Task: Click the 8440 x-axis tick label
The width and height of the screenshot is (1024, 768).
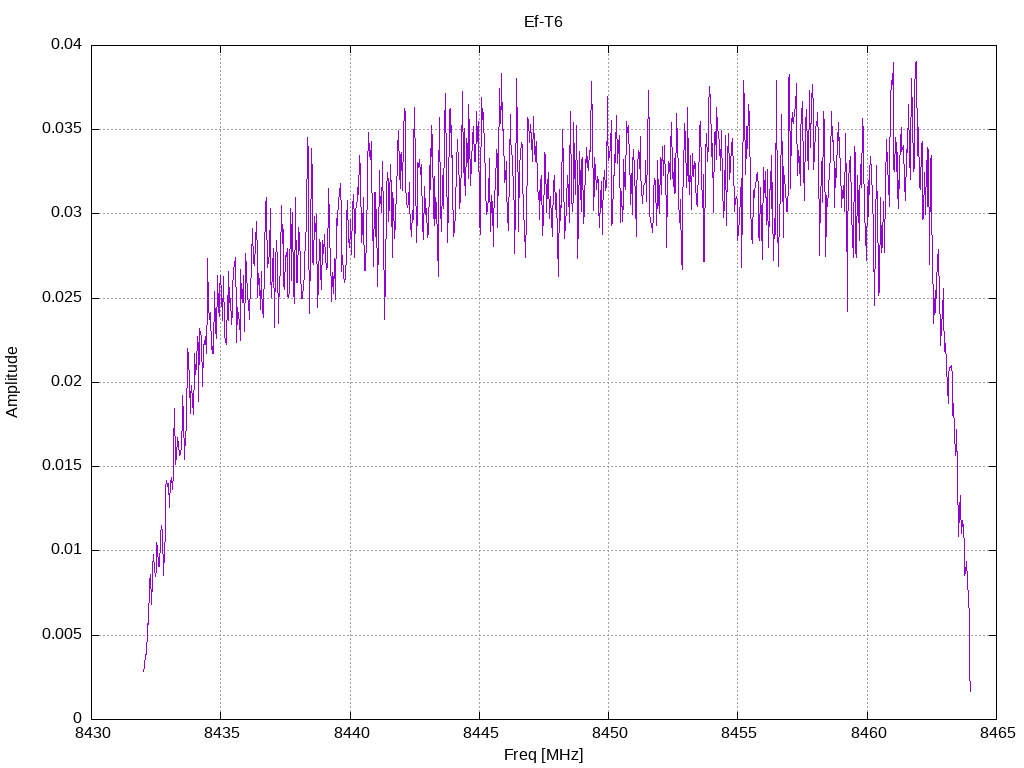Action: pyautogui.click(x=351, y=733)
